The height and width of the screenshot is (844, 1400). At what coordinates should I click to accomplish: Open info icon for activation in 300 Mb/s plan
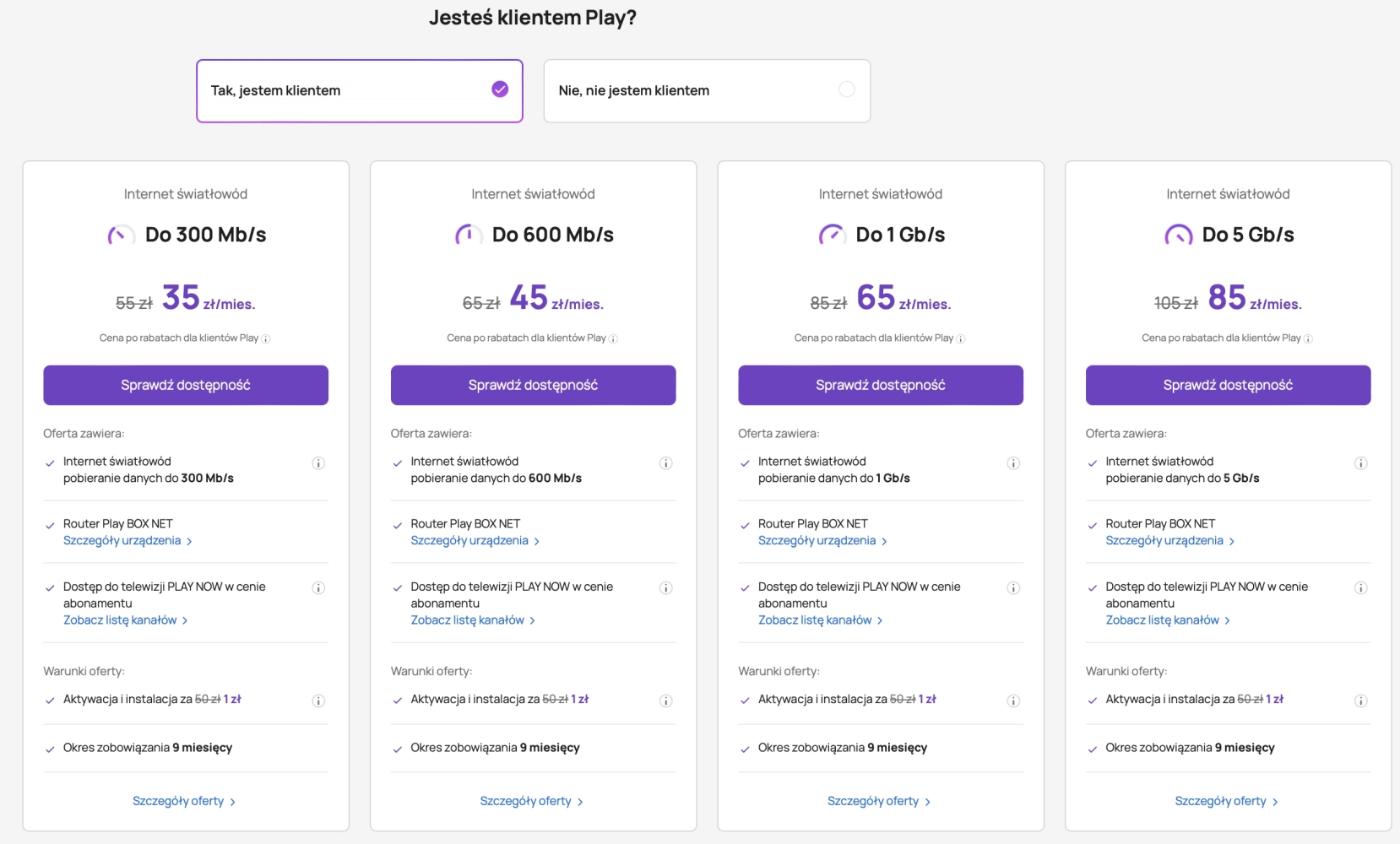pos(318,701)
